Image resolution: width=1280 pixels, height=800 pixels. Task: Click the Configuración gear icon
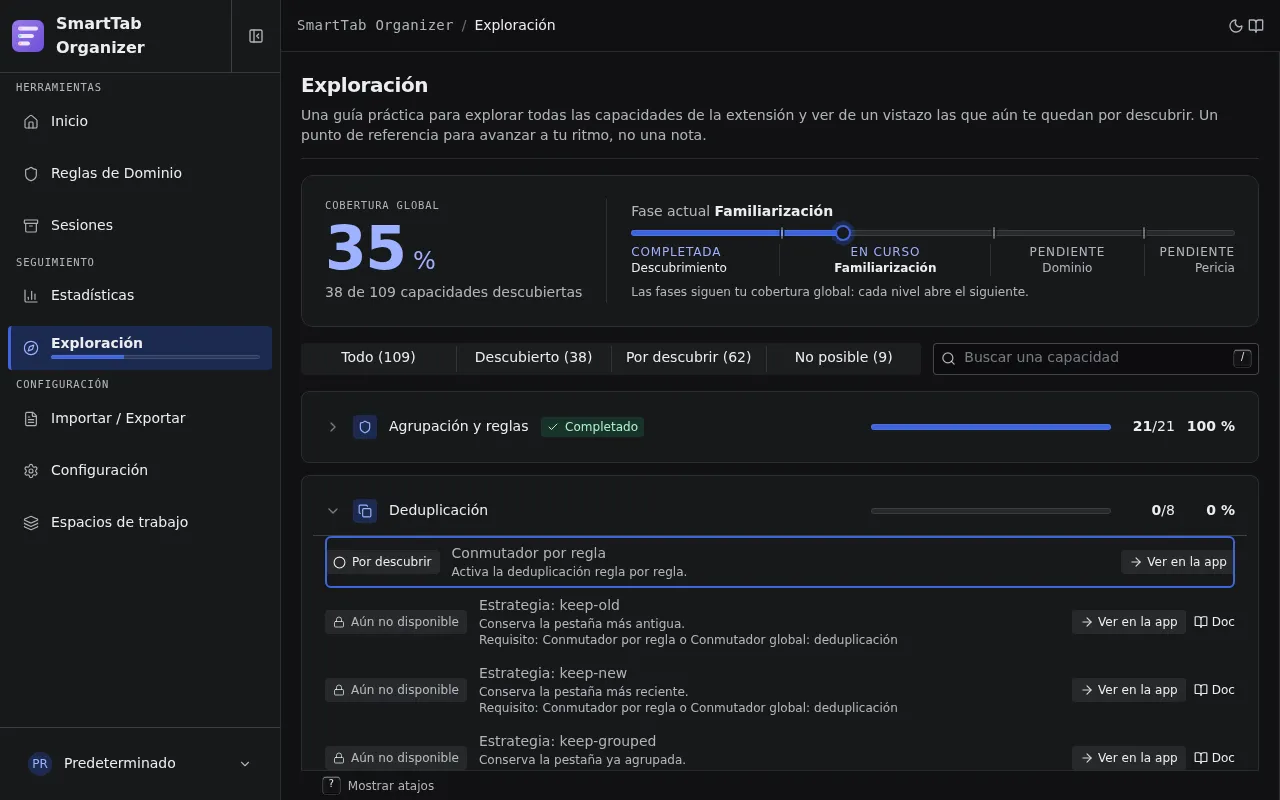click(x=31, y=470)
